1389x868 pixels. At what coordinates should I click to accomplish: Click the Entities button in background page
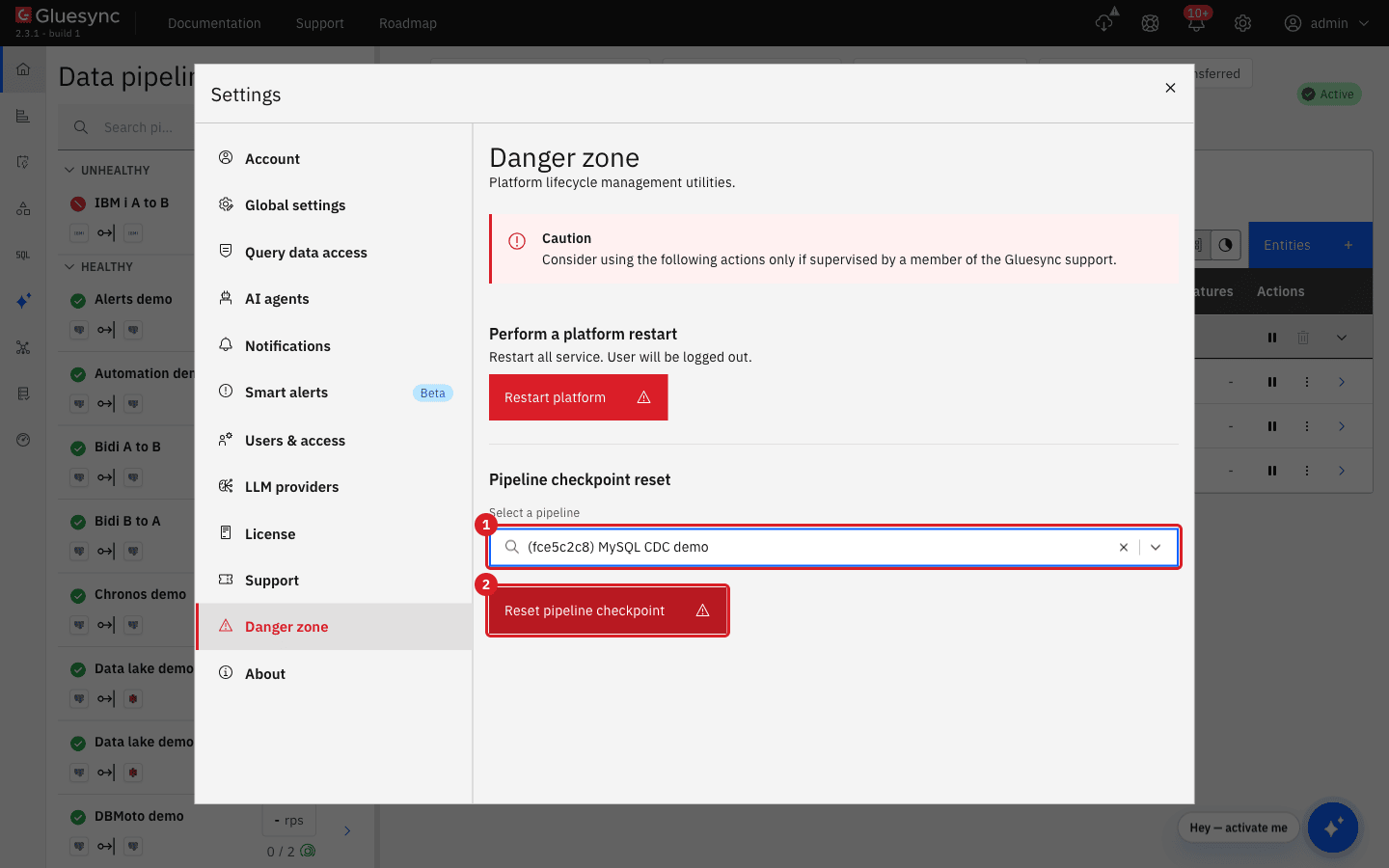point(1310,245)
